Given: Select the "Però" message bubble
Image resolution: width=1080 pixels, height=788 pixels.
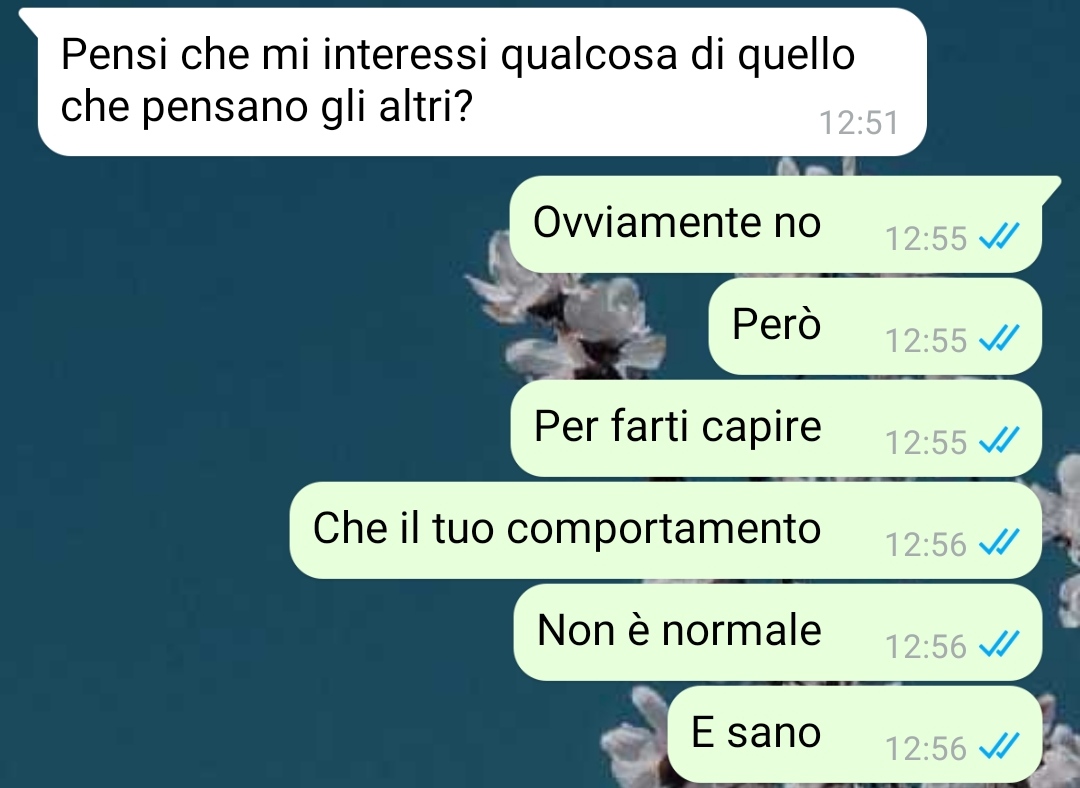Looking at the screenshot, I should tap(875, 326).
